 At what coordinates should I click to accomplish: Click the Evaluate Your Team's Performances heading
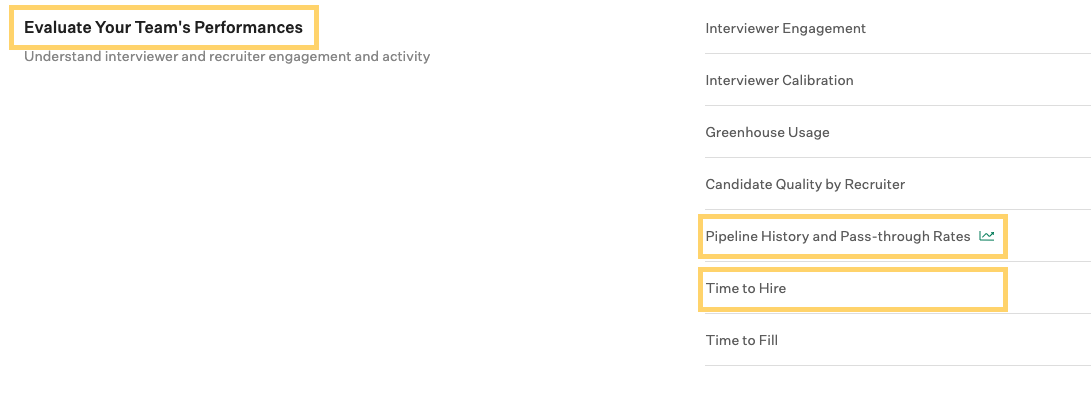[x=164, y=28]
